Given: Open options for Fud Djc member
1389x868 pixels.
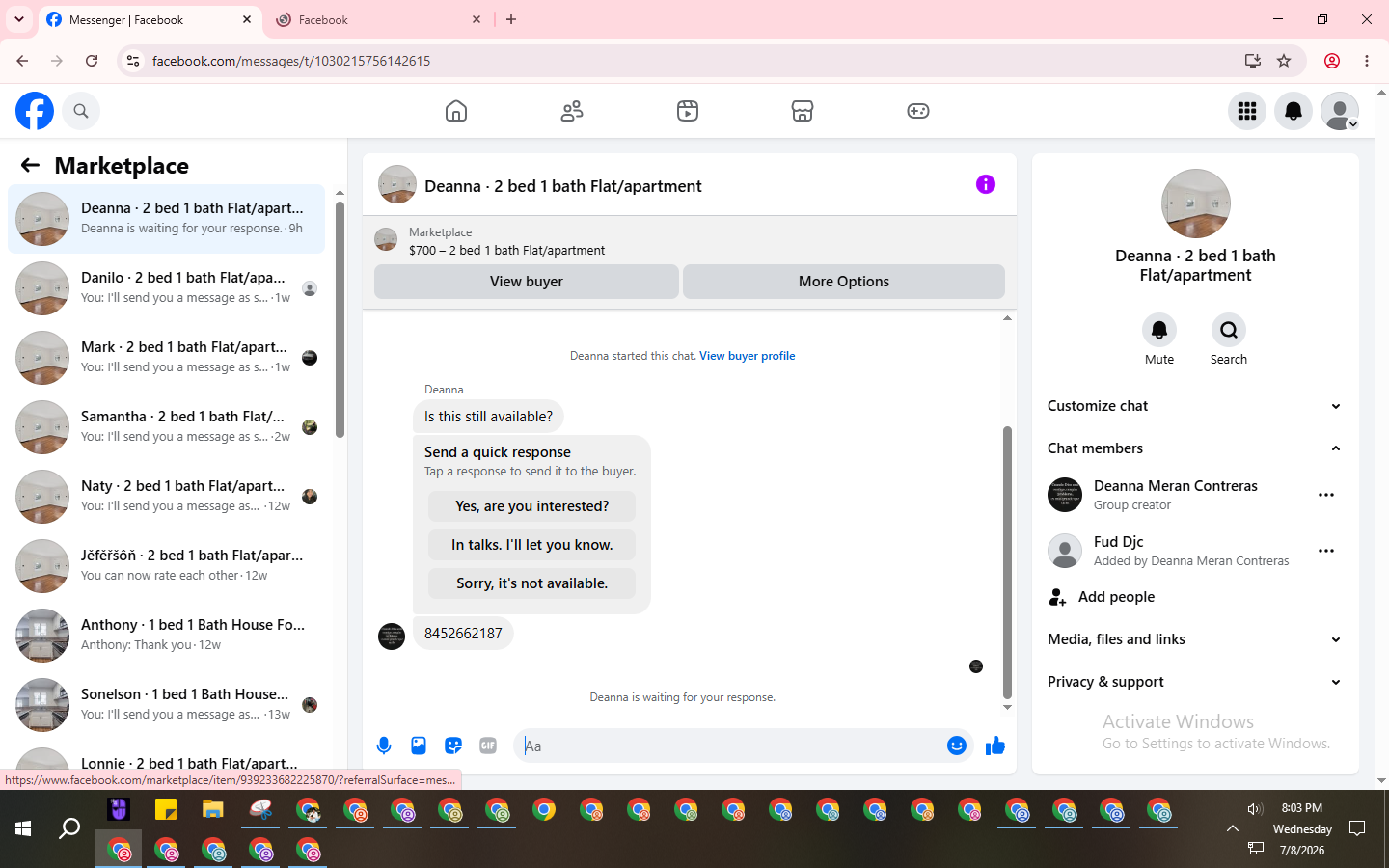Looking at the screenshot, I should click(x=1326, y=551).
